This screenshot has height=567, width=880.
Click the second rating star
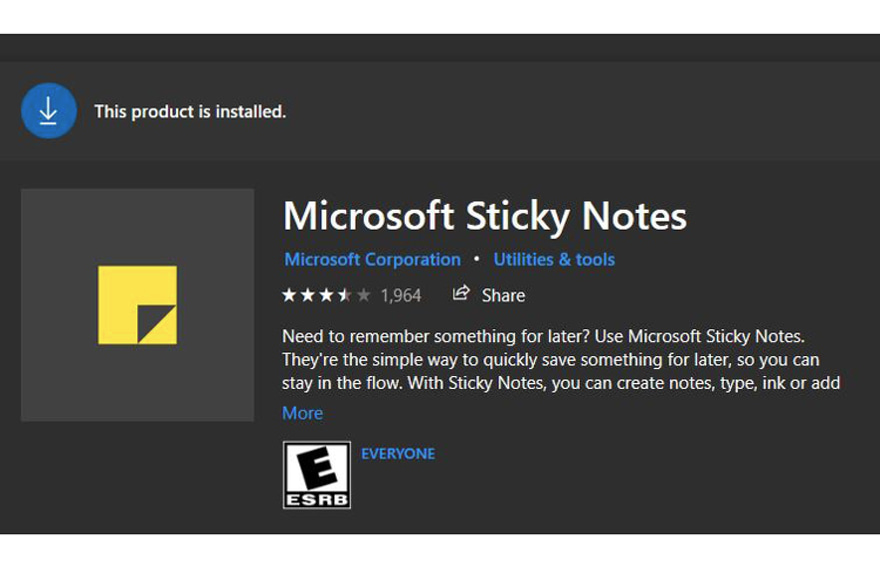308,295
